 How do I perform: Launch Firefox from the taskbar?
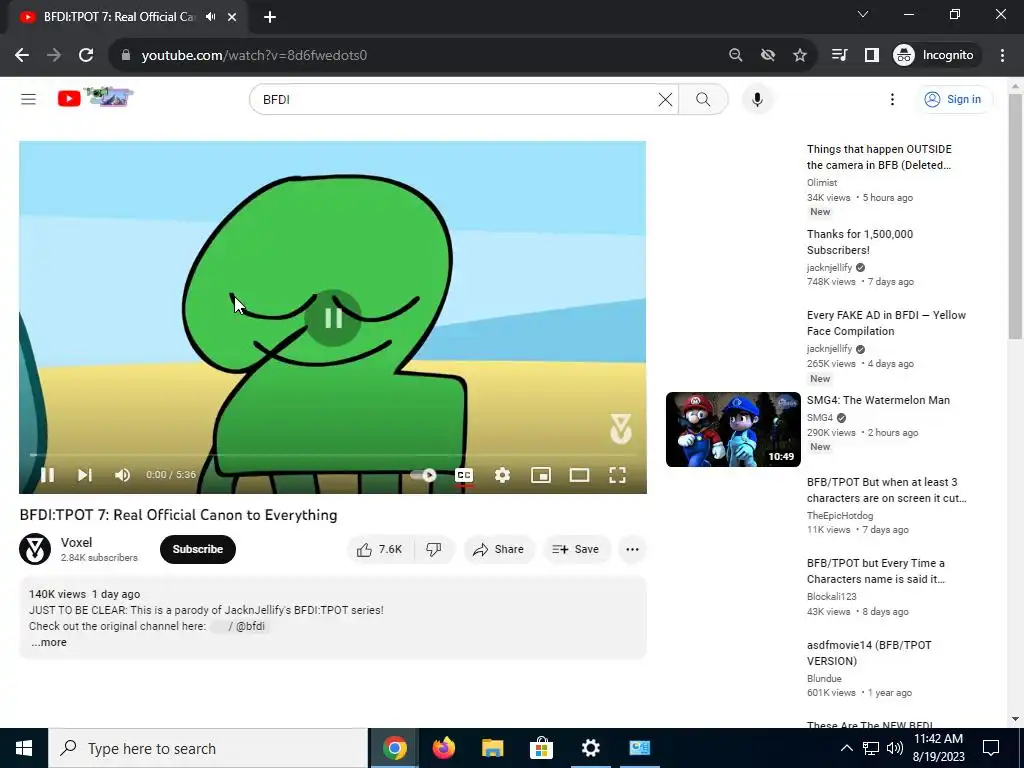point(443,748)
